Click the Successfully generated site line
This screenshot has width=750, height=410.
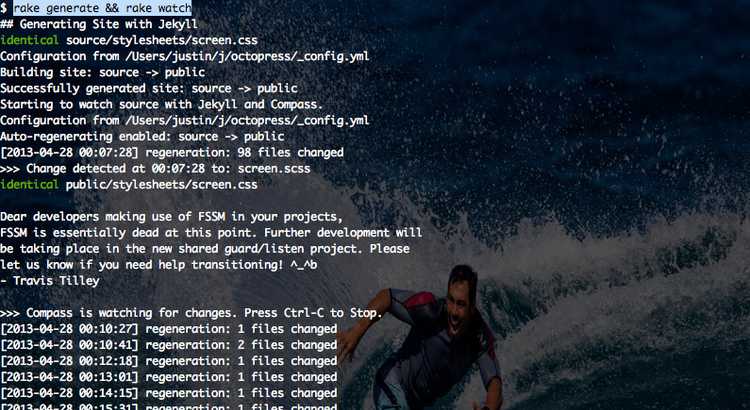pos(149,89)
